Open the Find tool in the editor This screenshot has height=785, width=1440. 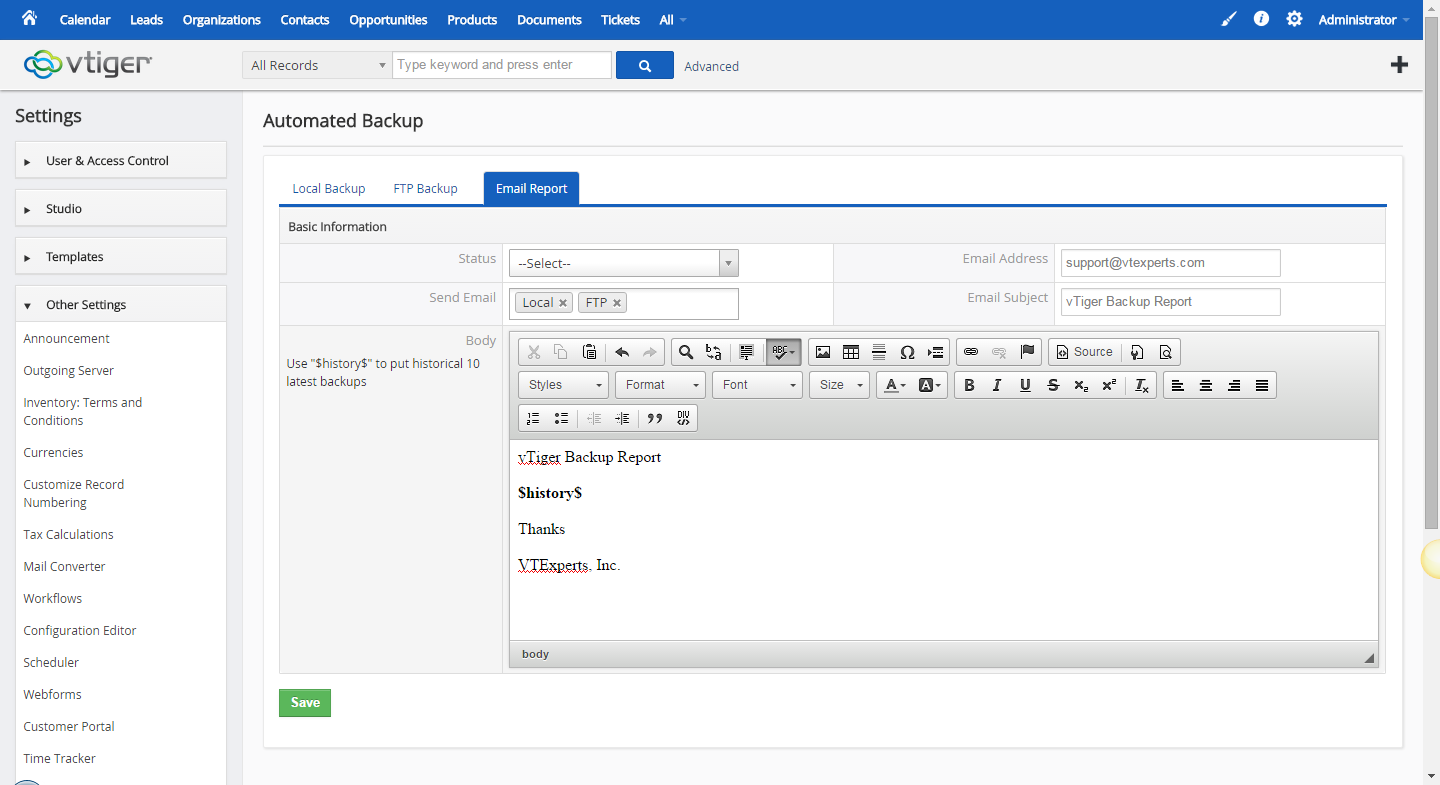686,352
